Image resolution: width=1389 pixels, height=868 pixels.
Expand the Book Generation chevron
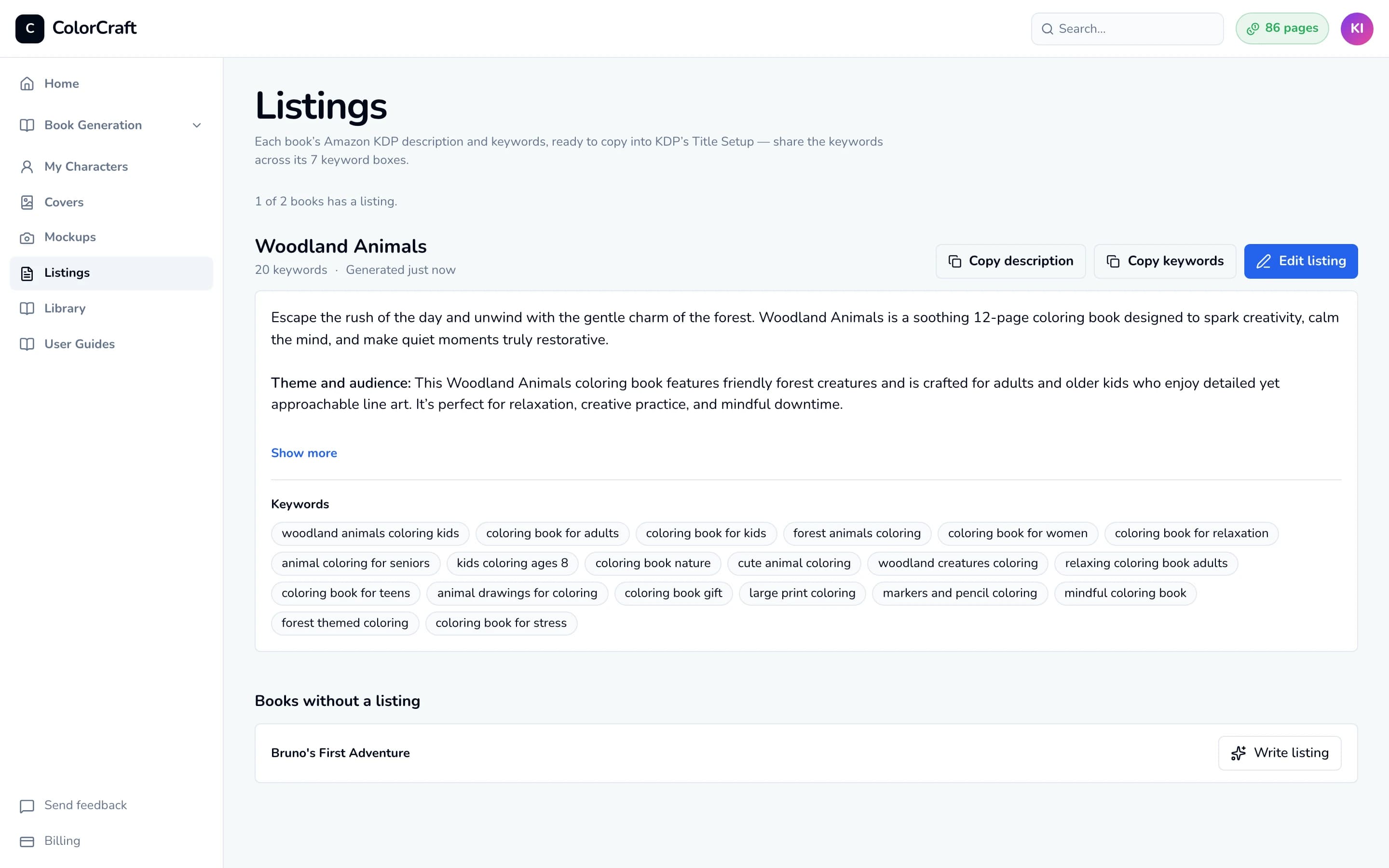197,125
